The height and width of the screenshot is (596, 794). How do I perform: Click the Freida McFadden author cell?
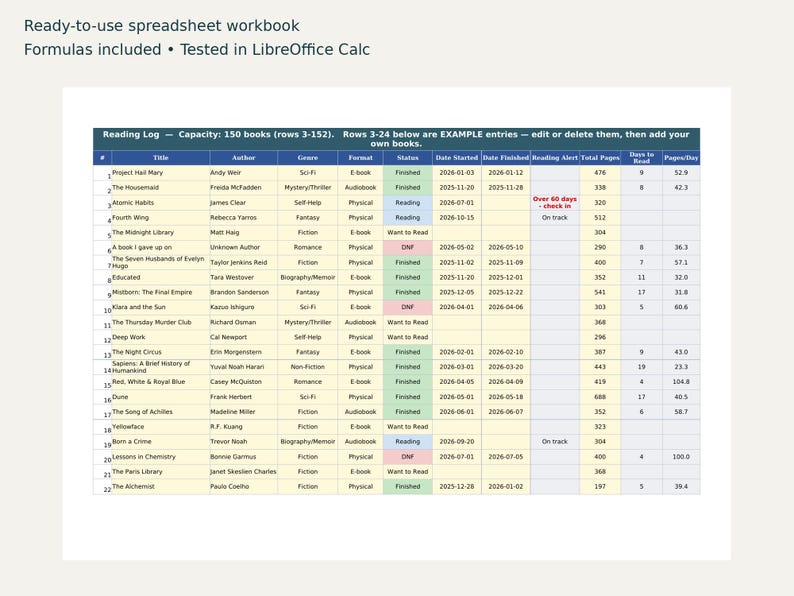coord(244,187)
